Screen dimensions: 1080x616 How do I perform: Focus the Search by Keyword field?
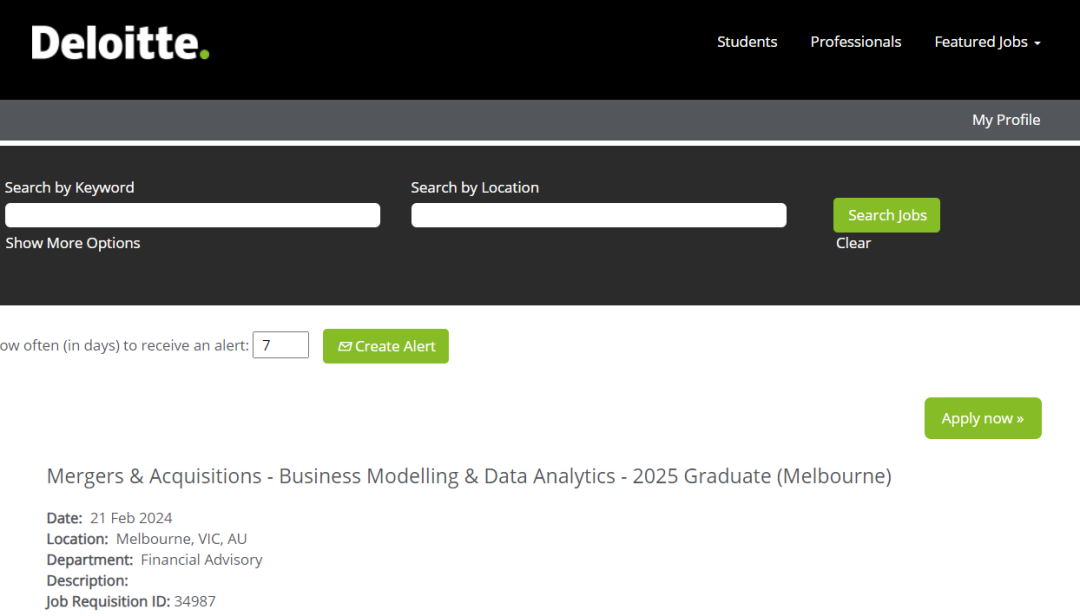pos(192,215)
